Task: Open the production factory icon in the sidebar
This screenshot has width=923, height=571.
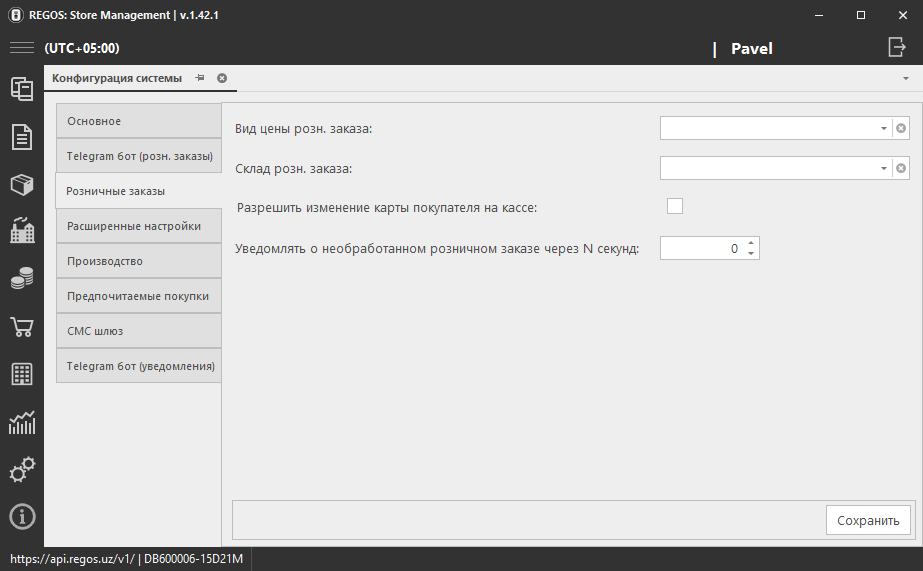Action: (x=21, y=231)
